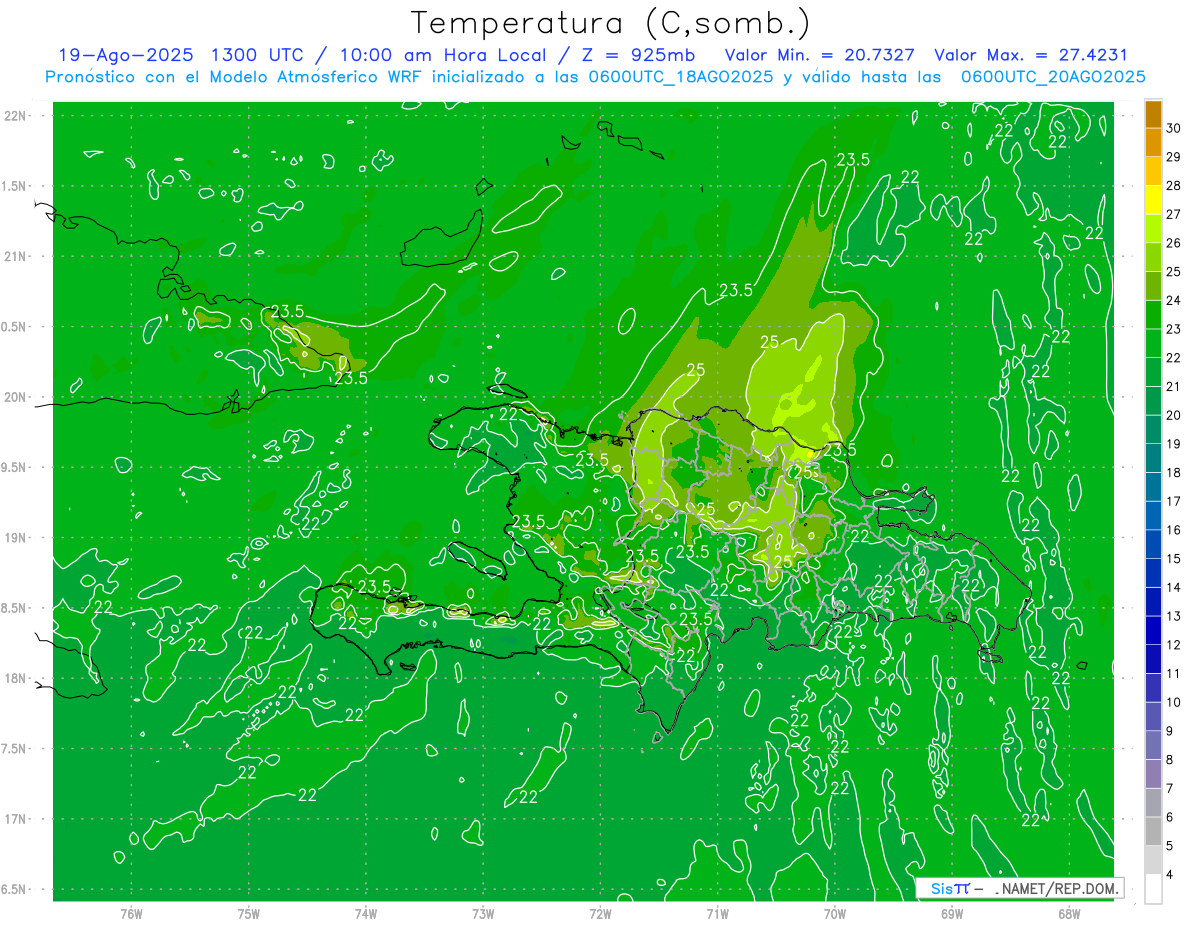This screenshot has height=927, width=1200.
Task: Click the dark orange swatch above 30
Action: 1153,115
